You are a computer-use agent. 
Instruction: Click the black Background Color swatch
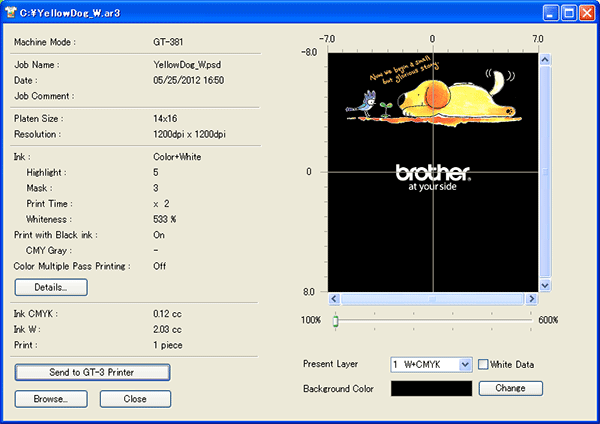[431, 387]
